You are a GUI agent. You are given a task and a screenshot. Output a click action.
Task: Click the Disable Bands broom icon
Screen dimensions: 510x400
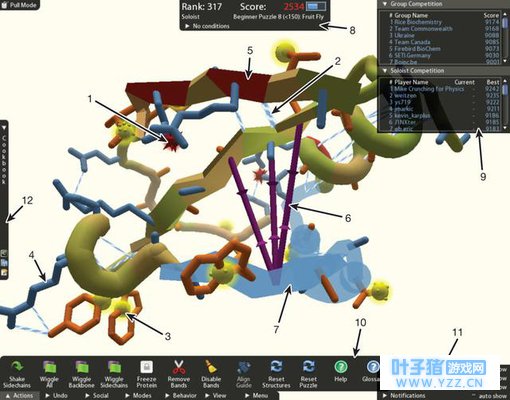(211, 367)
